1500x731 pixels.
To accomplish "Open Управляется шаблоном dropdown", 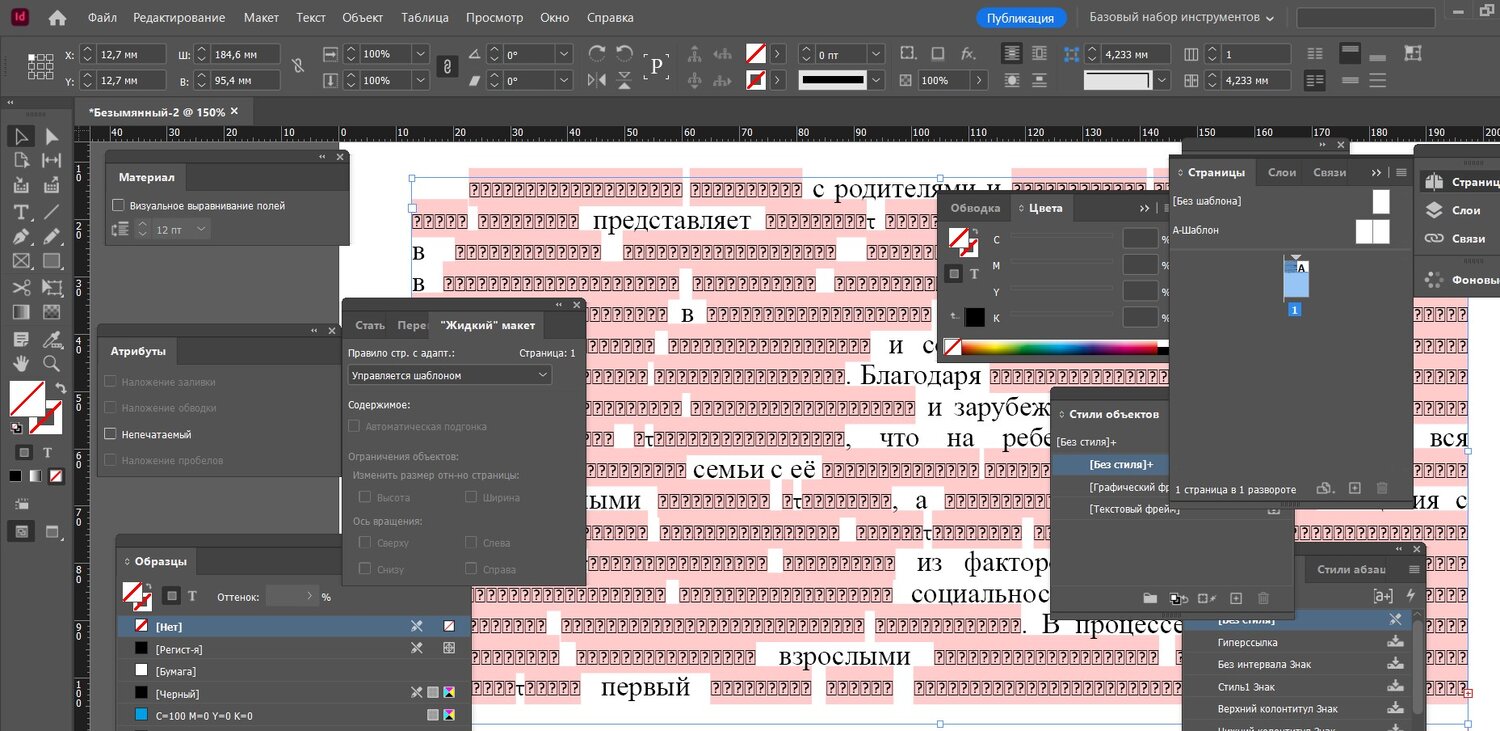I will coord(449,375).
